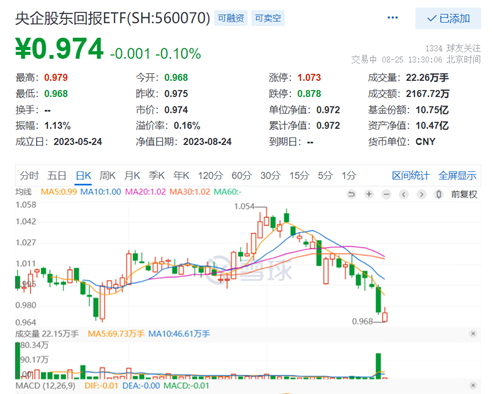Switch to the 120分 interval tab
Screen dimensions: 492x394
tap(210, 175)
